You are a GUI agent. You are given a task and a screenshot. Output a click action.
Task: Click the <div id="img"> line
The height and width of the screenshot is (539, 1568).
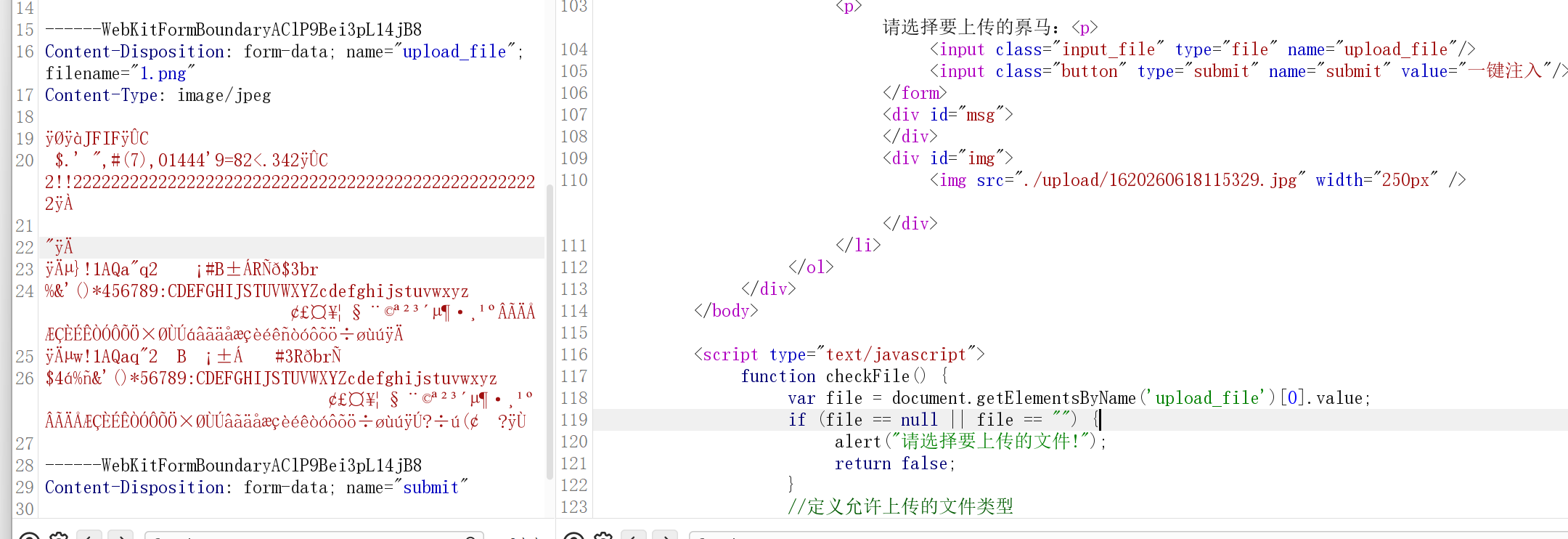[947, 158]
